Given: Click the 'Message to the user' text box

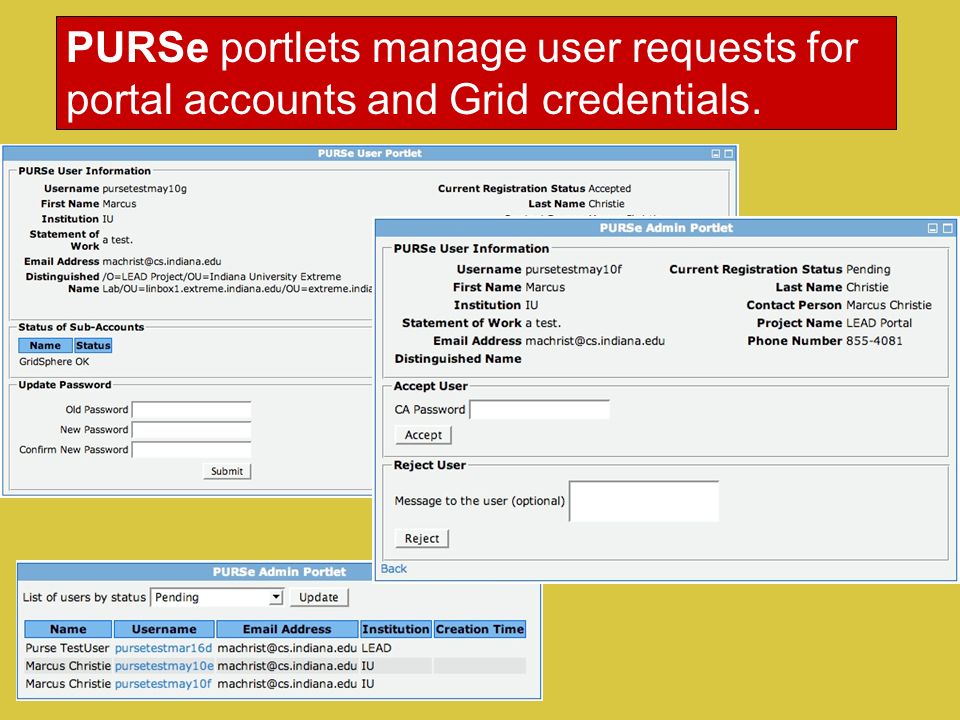Looking at the screenshot, I should [643, 501].
